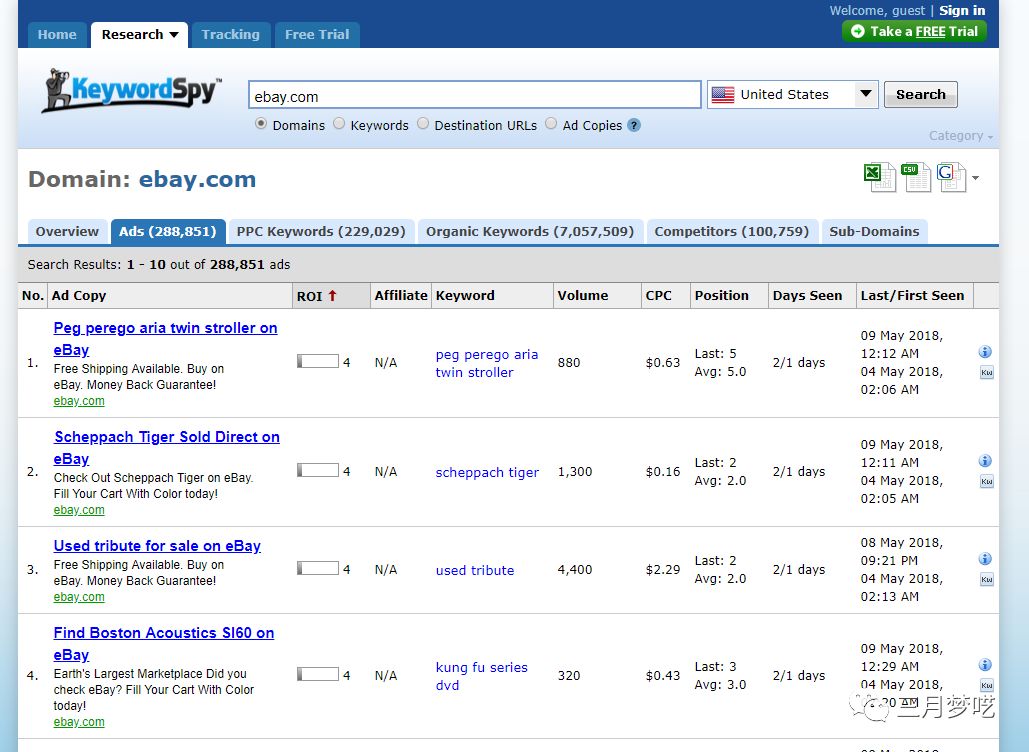Click the Search button
1029x752 pixels.
coord(921,94)
